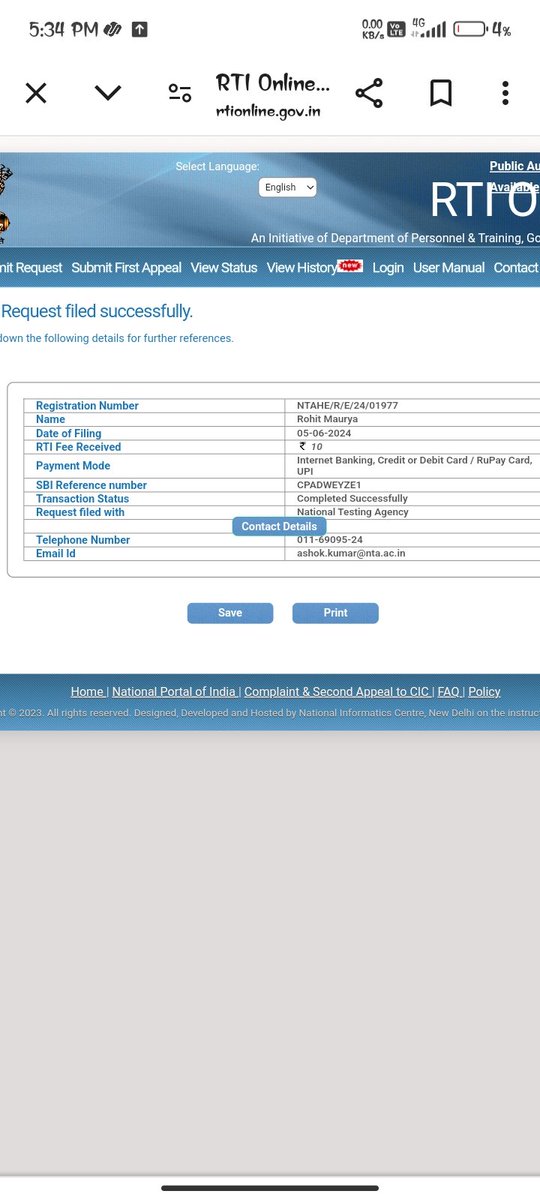Select telephone number 011-69095-24
Image resolution: width=540 pixels, height=1200 pixels.
pos(330,540)
